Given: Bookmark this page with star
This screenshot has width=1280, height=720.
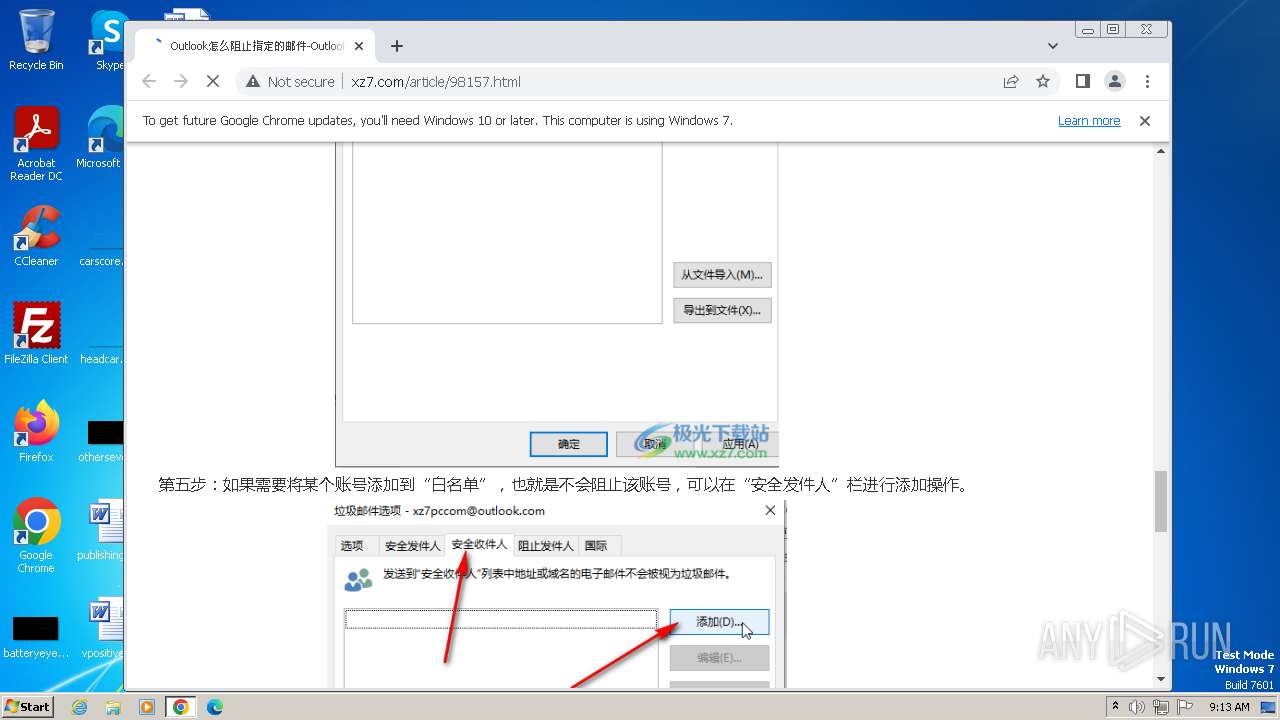Looking at the screenshot, I should pyautogui.click(x=1043, y=81).
